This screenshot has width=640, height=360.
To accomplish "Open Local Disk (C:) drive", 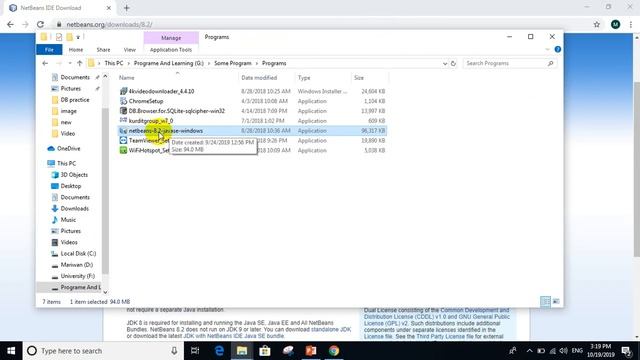I will [78, 253].
